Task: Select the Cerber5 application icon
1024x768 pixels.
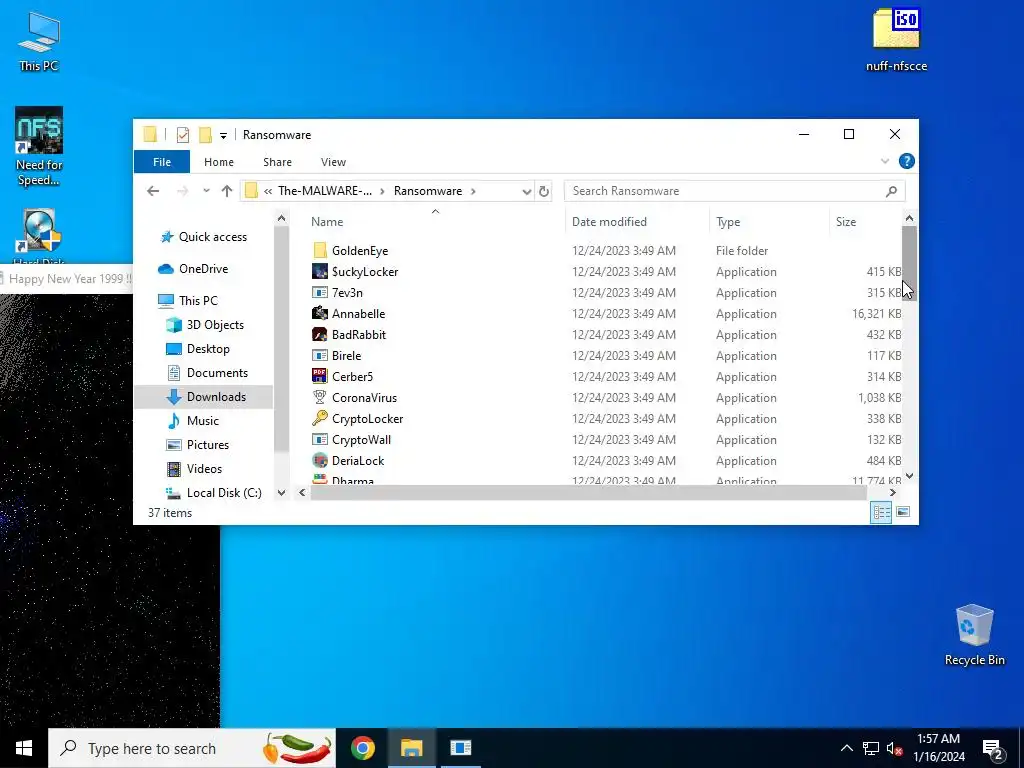Action: click(x=319, y=376)
